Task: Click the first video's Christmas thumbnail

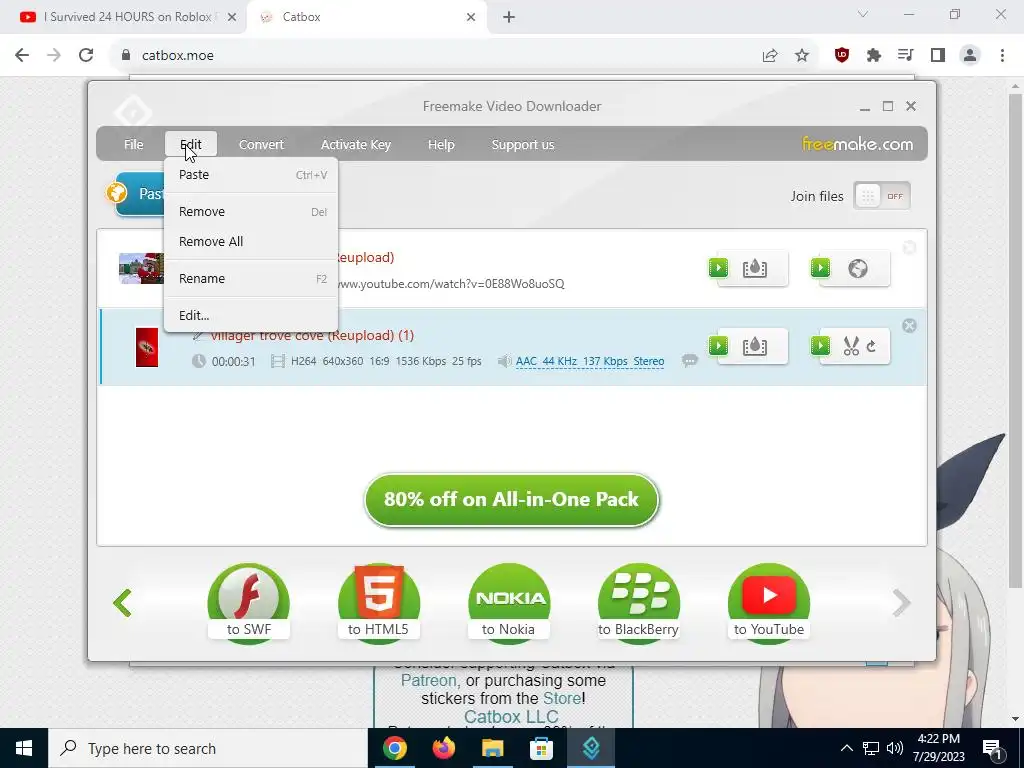Action: pyautogui.click(x=141, y=268)
